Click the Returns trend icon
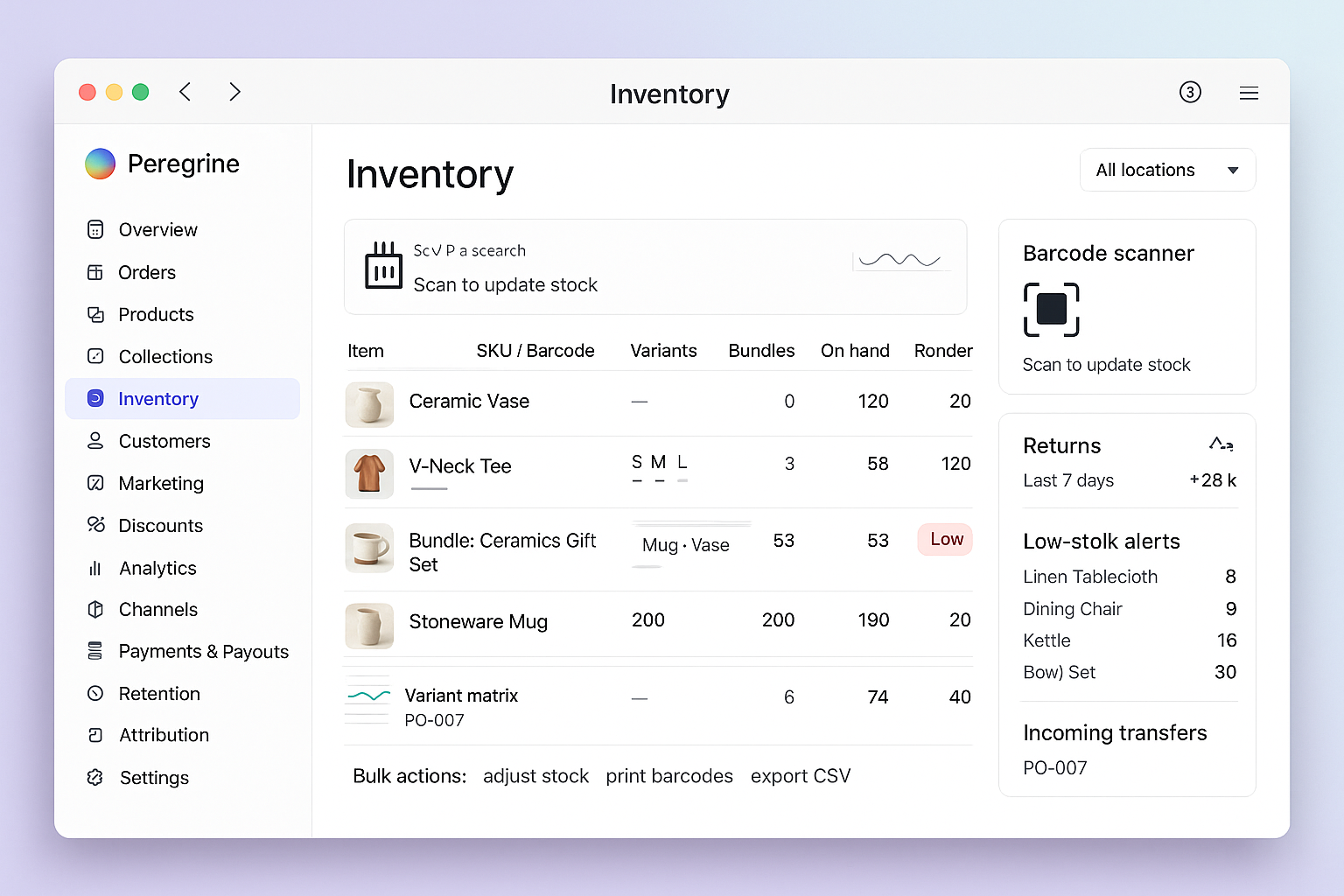 [x=1221, y=444]
